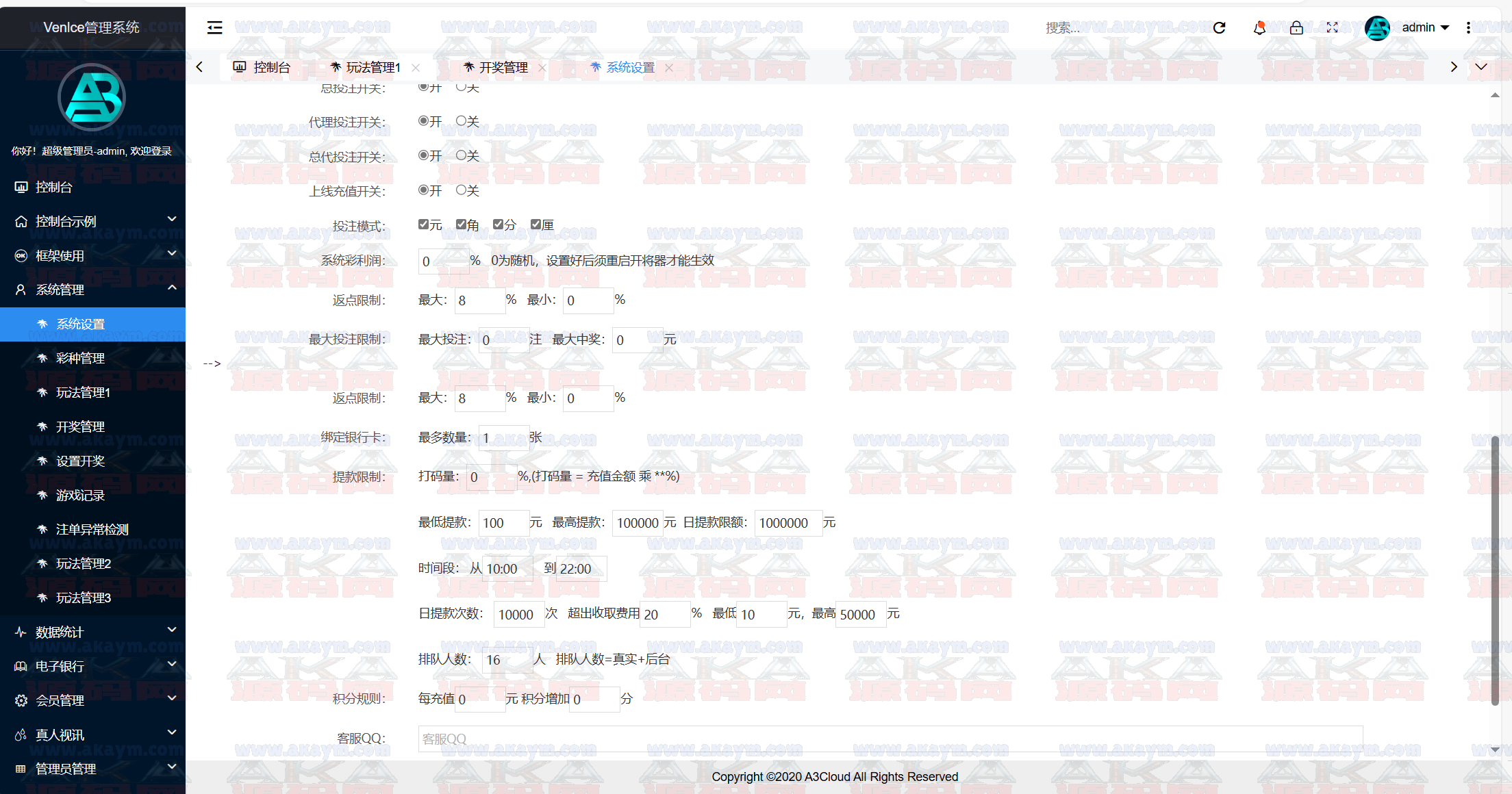The width and height of the screenshot is (1512, 794).
Task: Close the 玩法管理1 tab
Action: coord(416,67)
